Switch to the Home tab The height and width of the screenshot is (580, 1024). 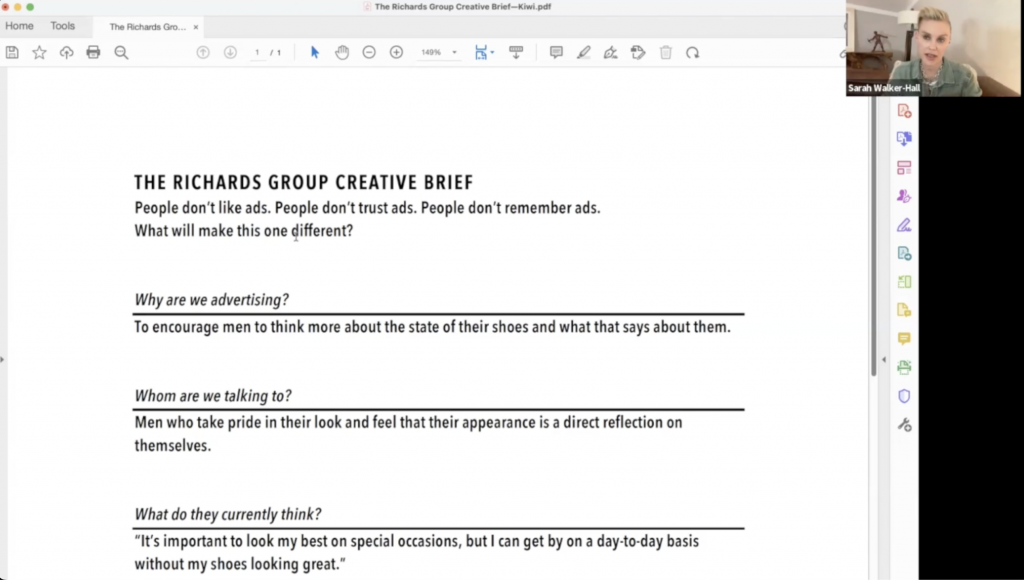(x=19, y=26)
